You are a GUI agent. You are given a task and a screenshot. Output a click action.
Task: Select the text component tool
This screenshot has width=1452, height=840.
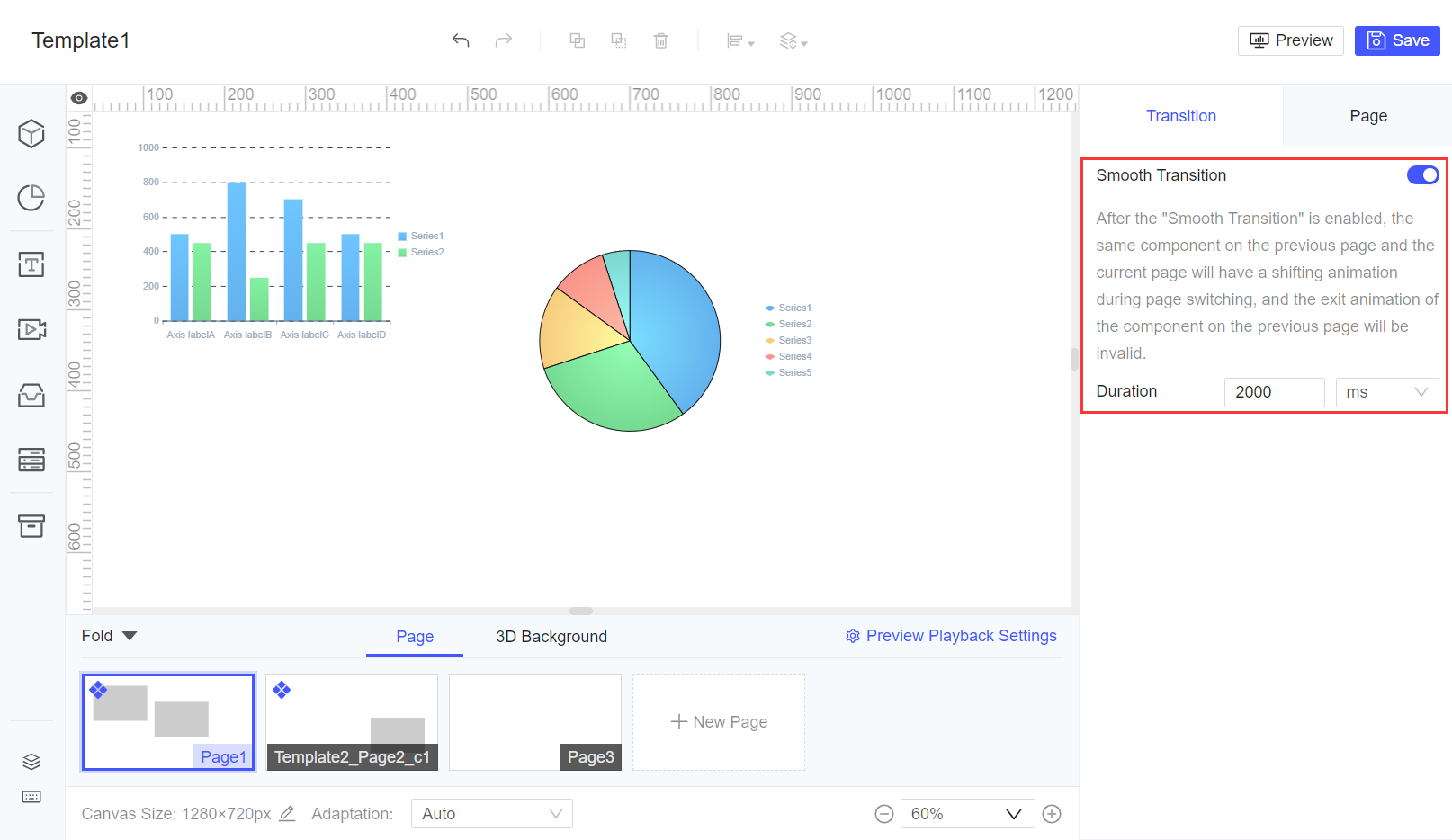(31, 264)
